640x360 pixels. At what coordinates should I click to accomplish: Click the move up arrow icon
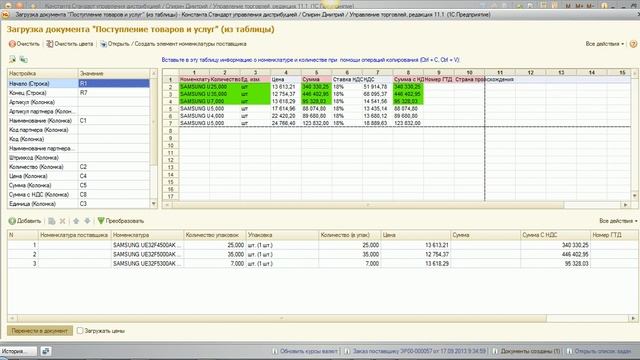76,221
